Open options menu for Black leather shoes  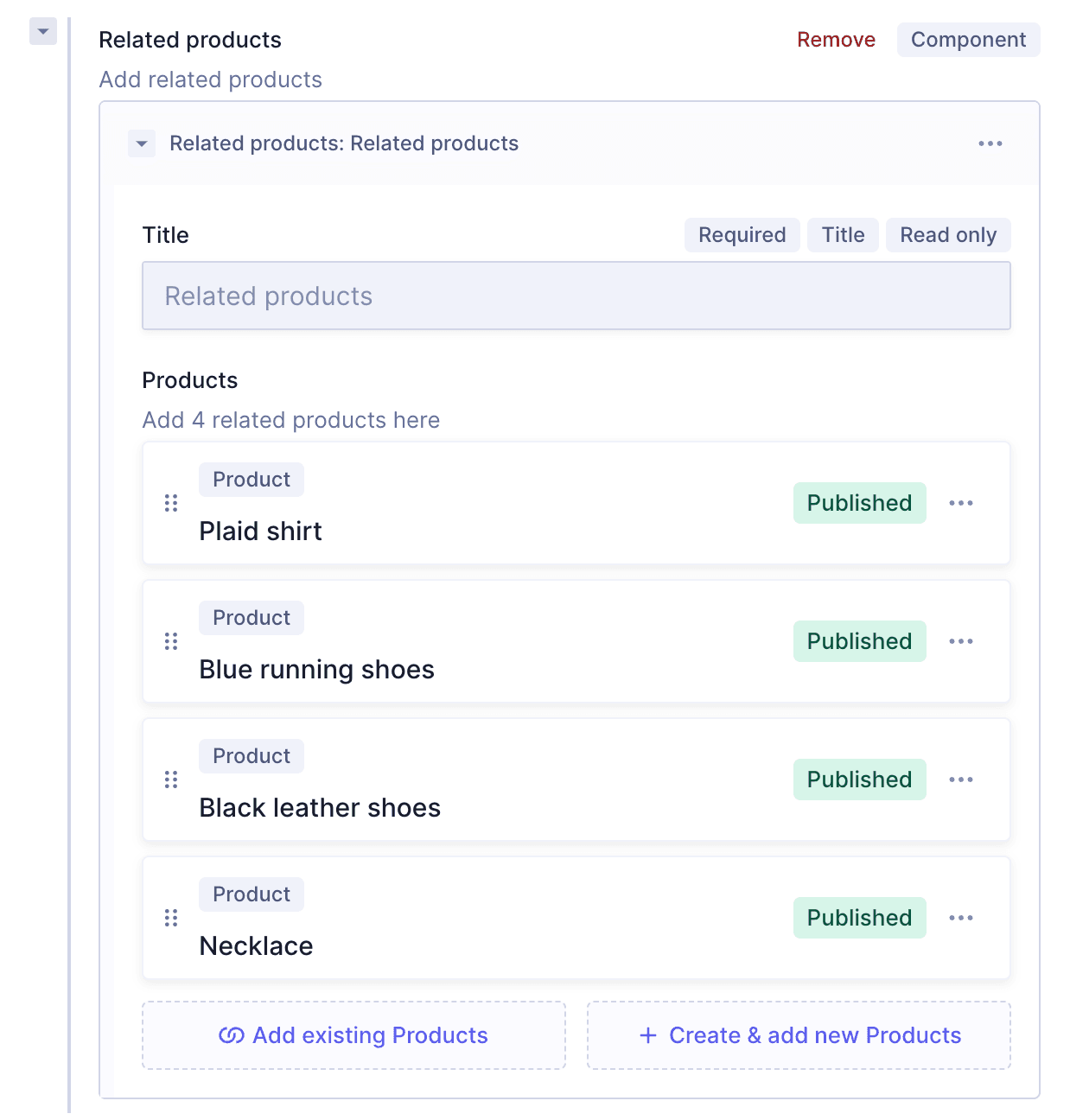tap(960, 780)
